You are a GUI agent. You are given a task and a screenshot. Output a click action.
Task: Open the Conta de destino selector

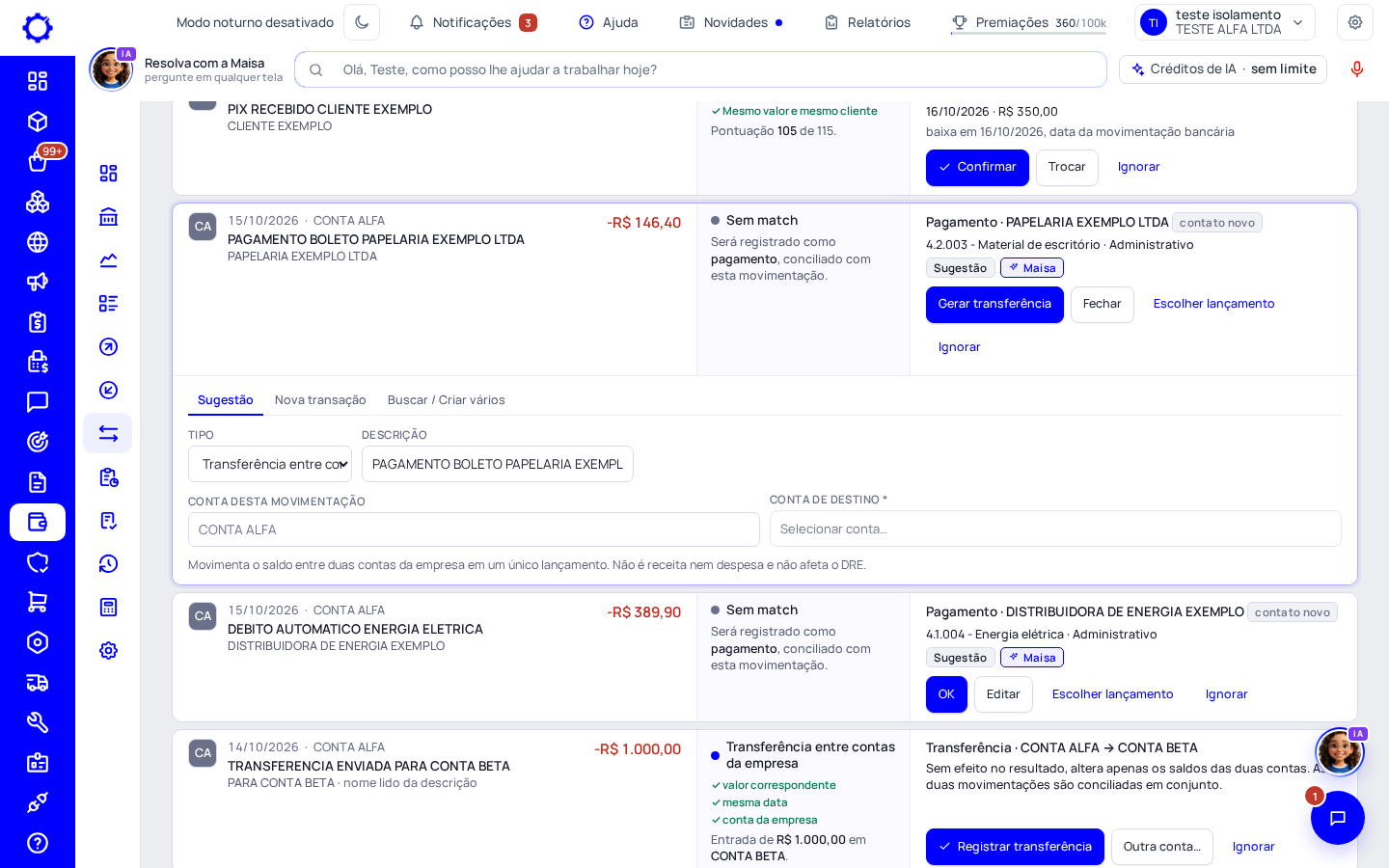pyautogui.click(x=1055, y=529)
